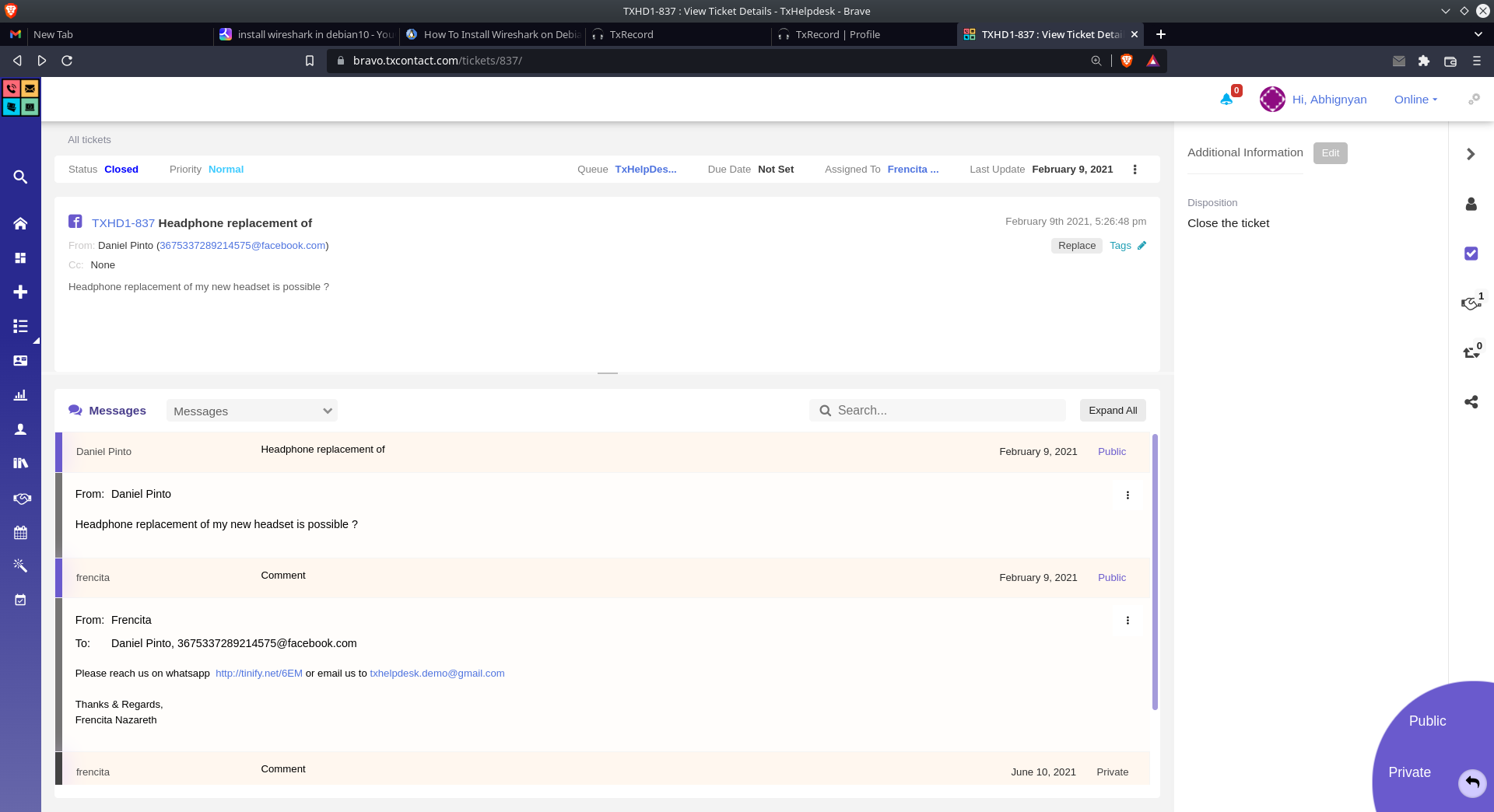Switch to install wireshark in debian10 tab

pyautogui.click(x=307, y=34)
